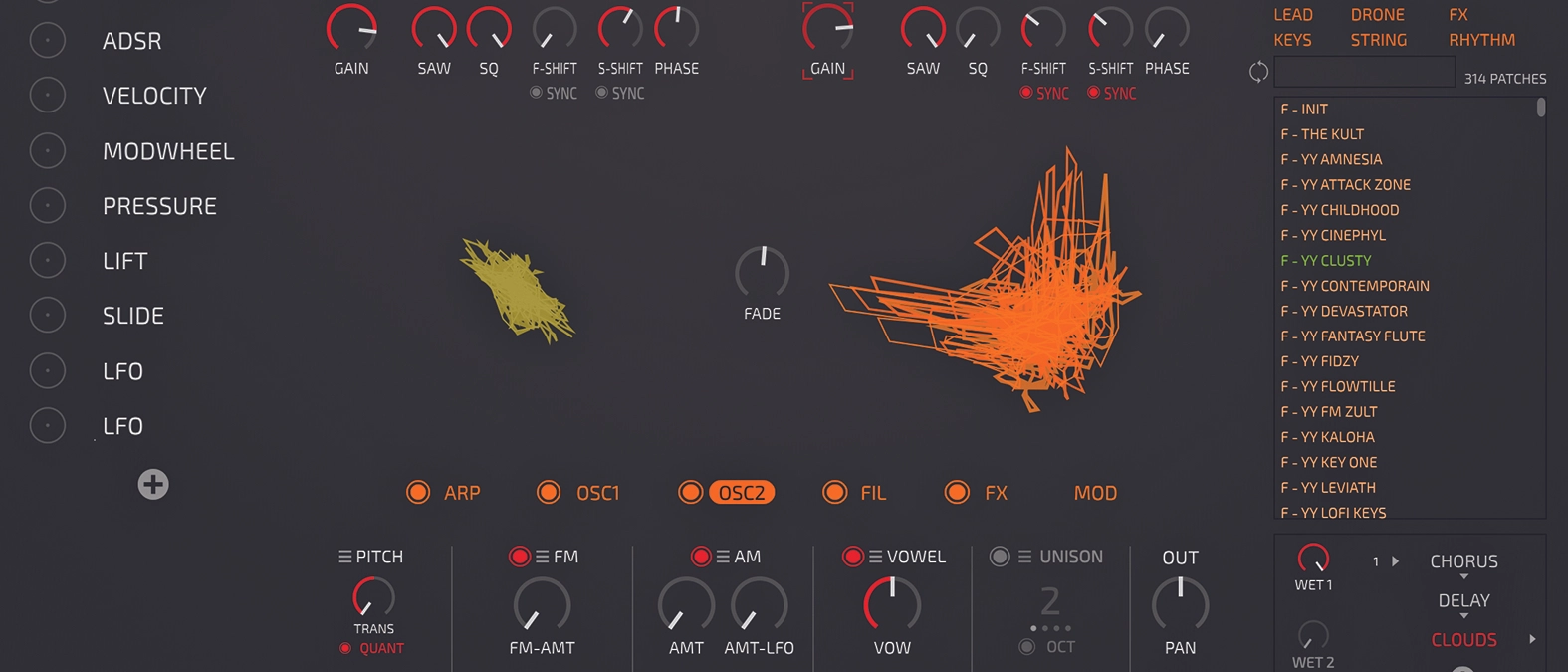The image size is (1568, 672).
Task: Filter patches by RHYTHM category
Action: [x=1481, y=40]
